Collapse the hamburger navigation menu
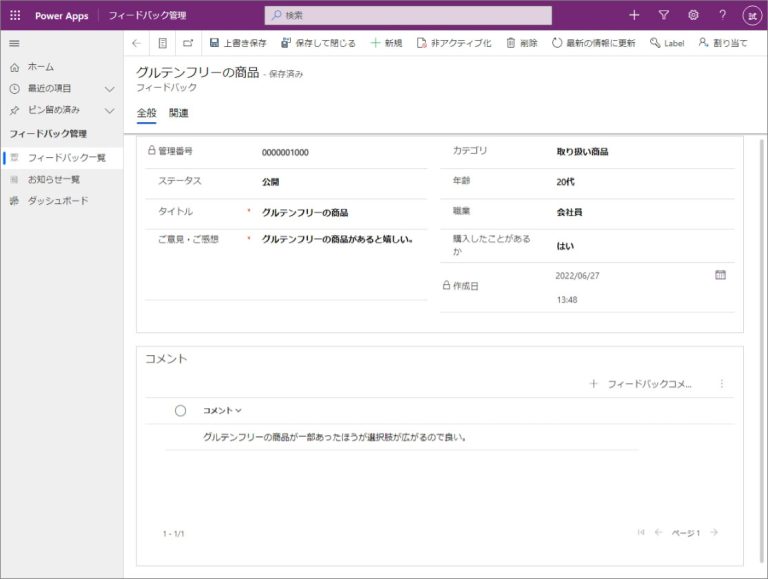768x579 pixels. (14, 43)
